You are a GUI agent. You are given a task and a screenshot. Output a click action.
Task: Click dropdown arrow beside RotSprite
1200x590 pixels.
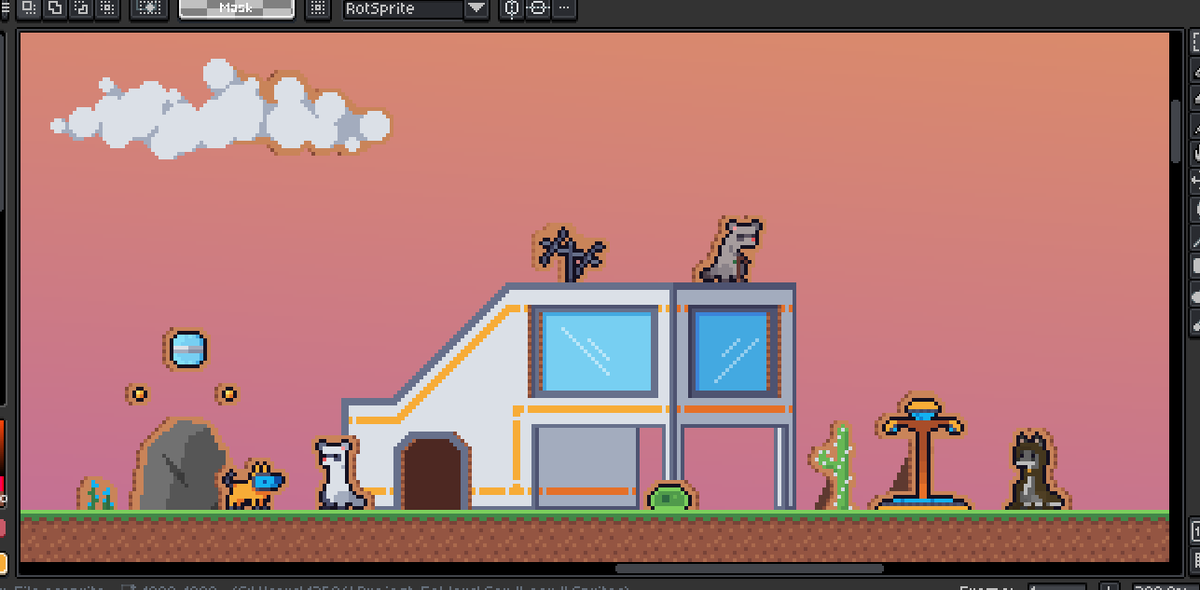[x=477, y=9]
